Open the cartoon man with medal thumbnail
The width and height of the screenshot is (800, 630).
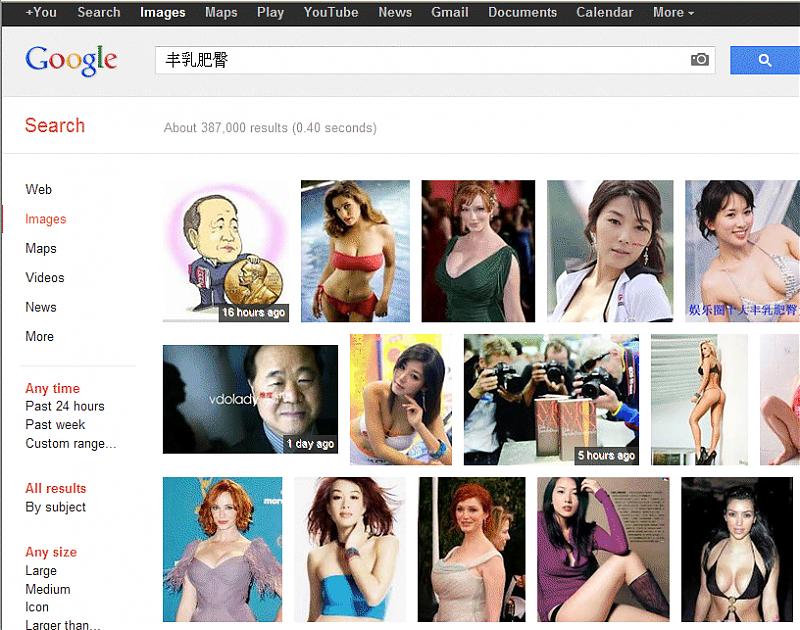tap(226, 251)
